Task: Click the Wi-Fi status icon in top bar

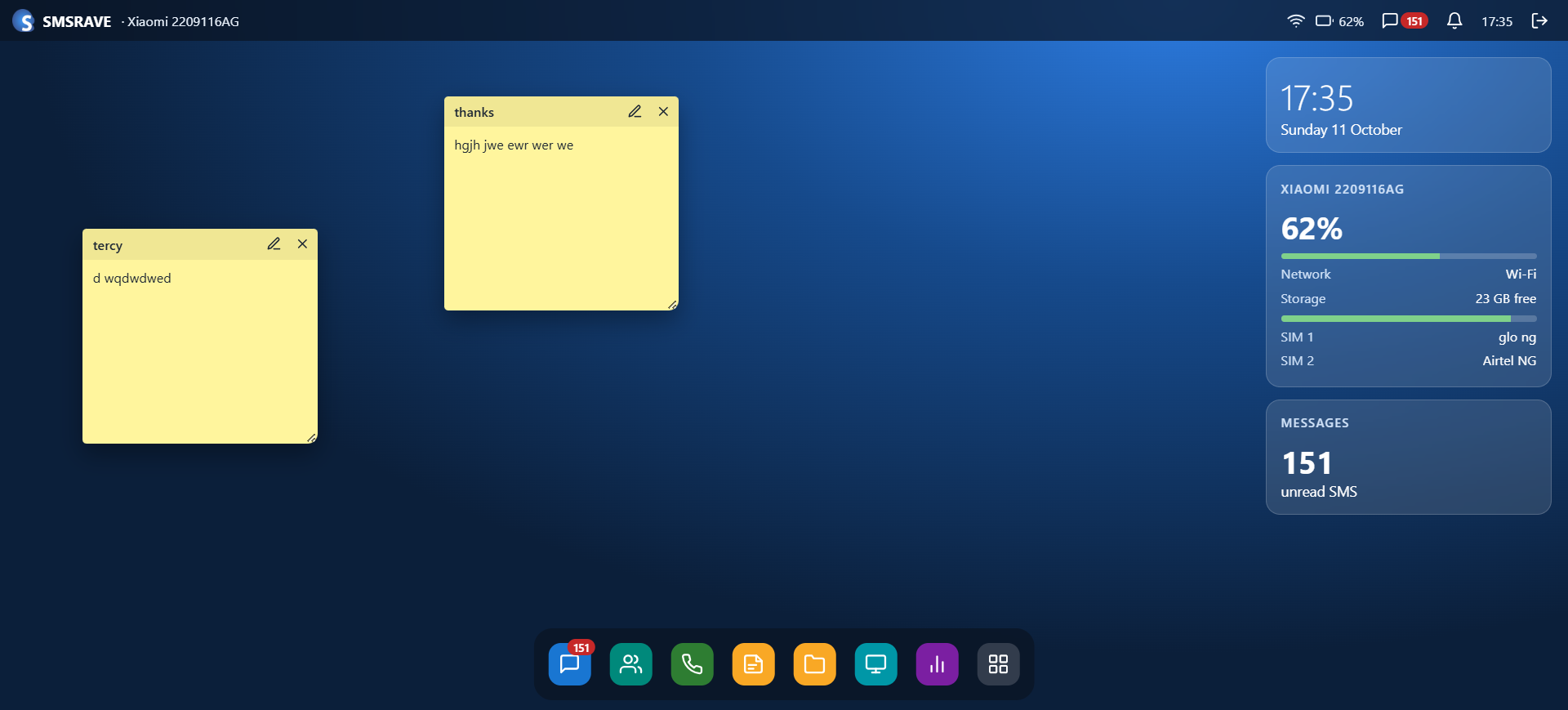Action: click(1296, 21)
